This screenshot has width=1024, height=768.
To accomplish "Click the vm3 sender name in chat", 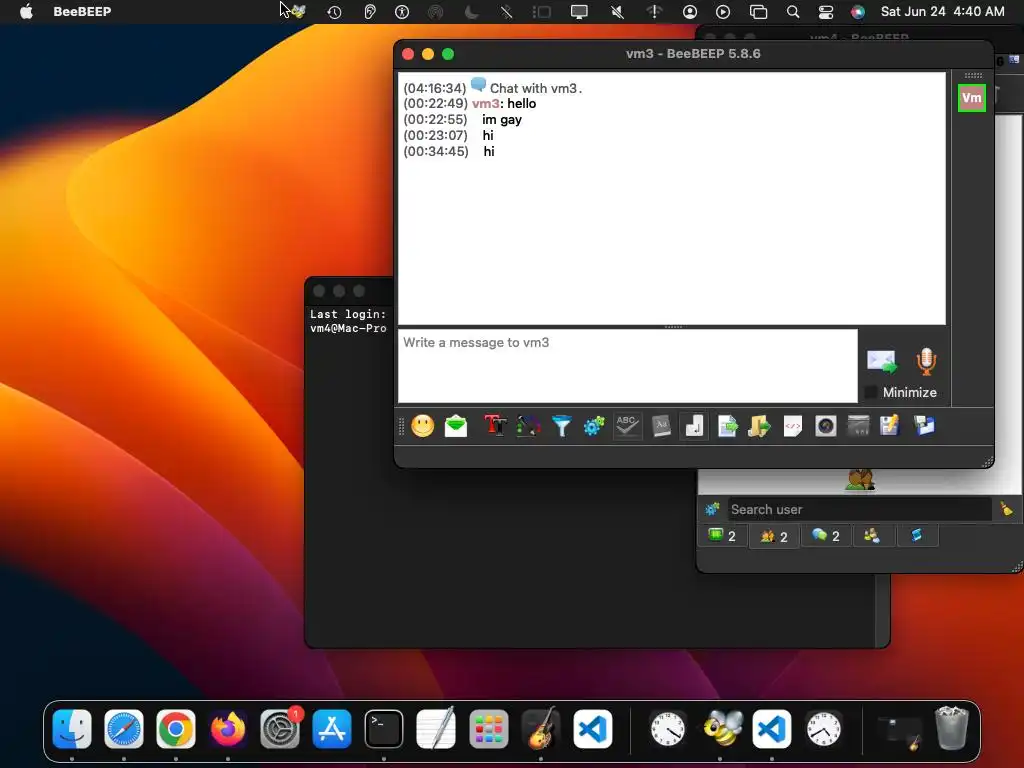I will (486, 103).
